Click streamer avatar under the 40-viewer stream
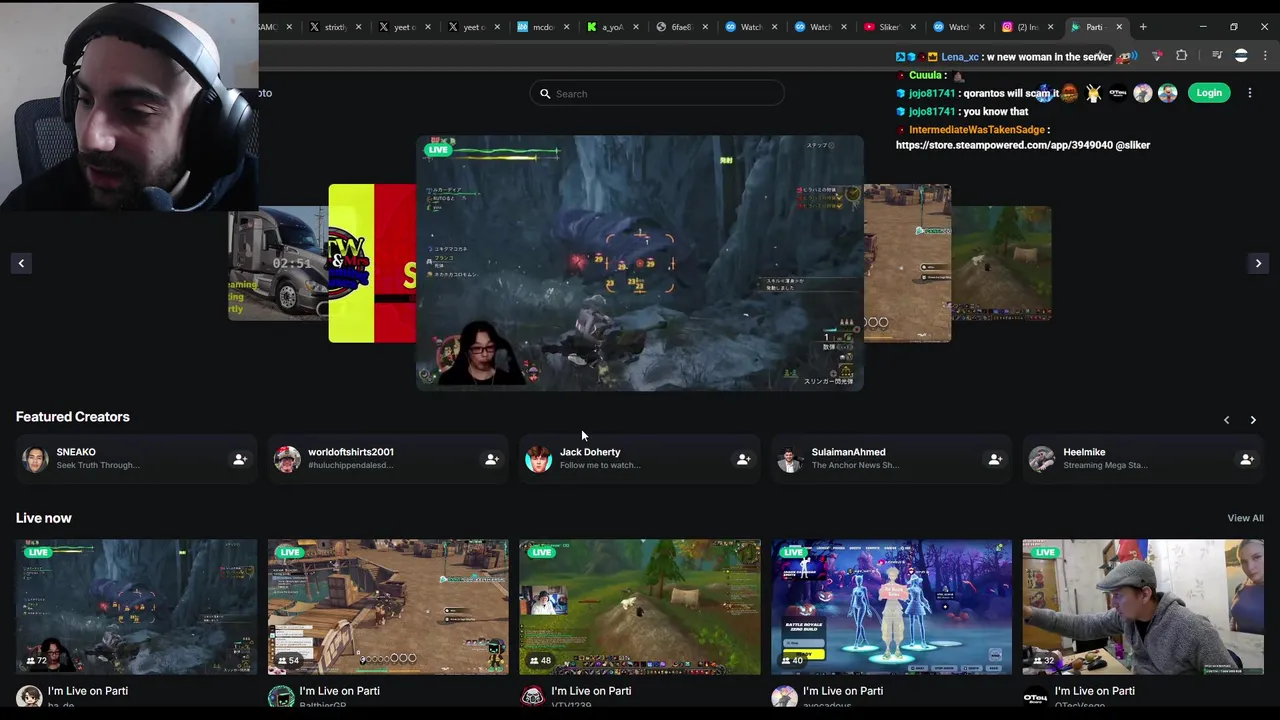The height and width of the screenshot is (720, 1280). coord(785,697)
